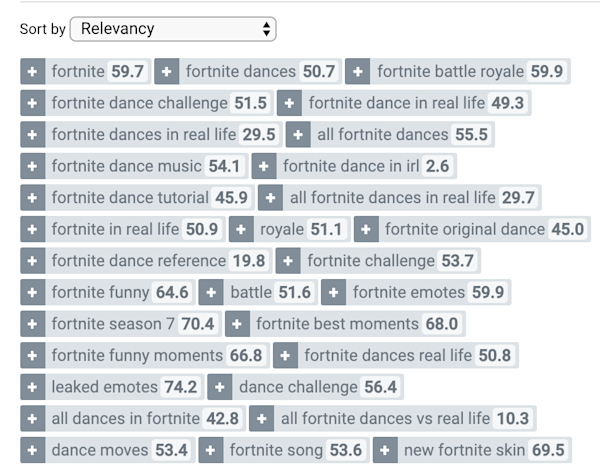Add the 'fortnite dance tutorial' tag
Viewport: 600px width, 467px height.
33,198
